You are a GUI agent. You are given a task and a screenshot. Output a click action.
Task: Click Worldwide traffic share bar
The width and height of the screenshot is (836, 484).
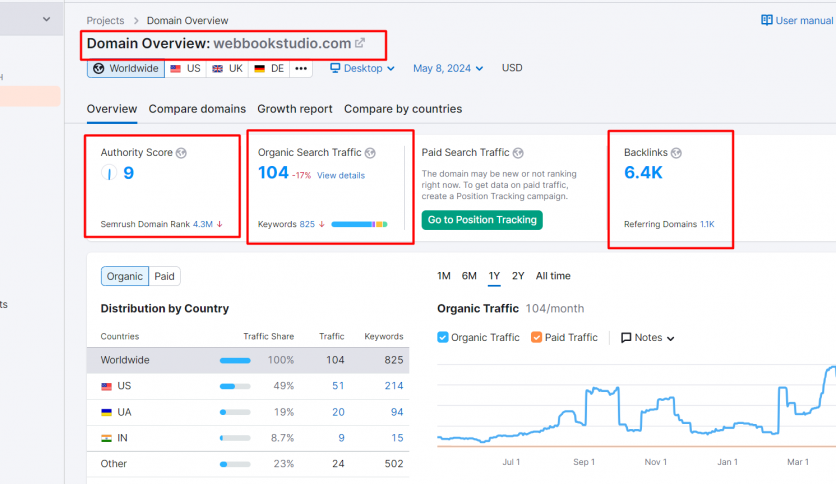(235, 361)
